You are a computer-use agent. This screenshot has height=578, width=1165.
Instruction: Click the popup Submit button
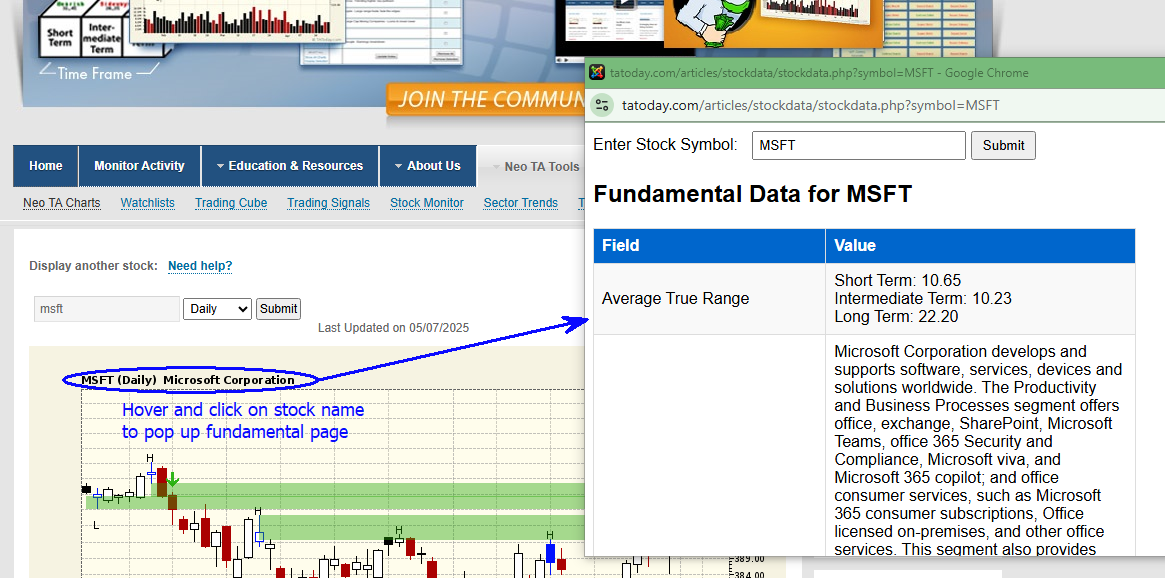(1003, 146)
